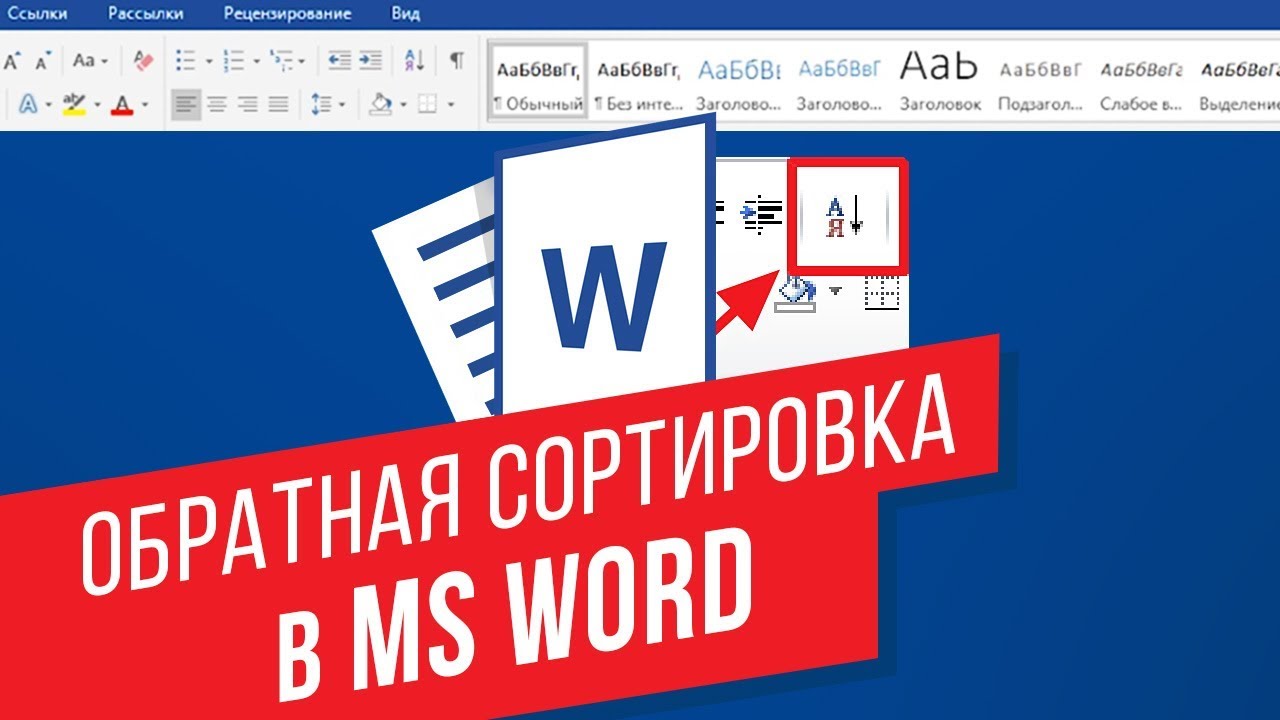This screenshot has height=720, width=1280.
Task: Apply the yellow text highlight color
Action: coord(74,103)
